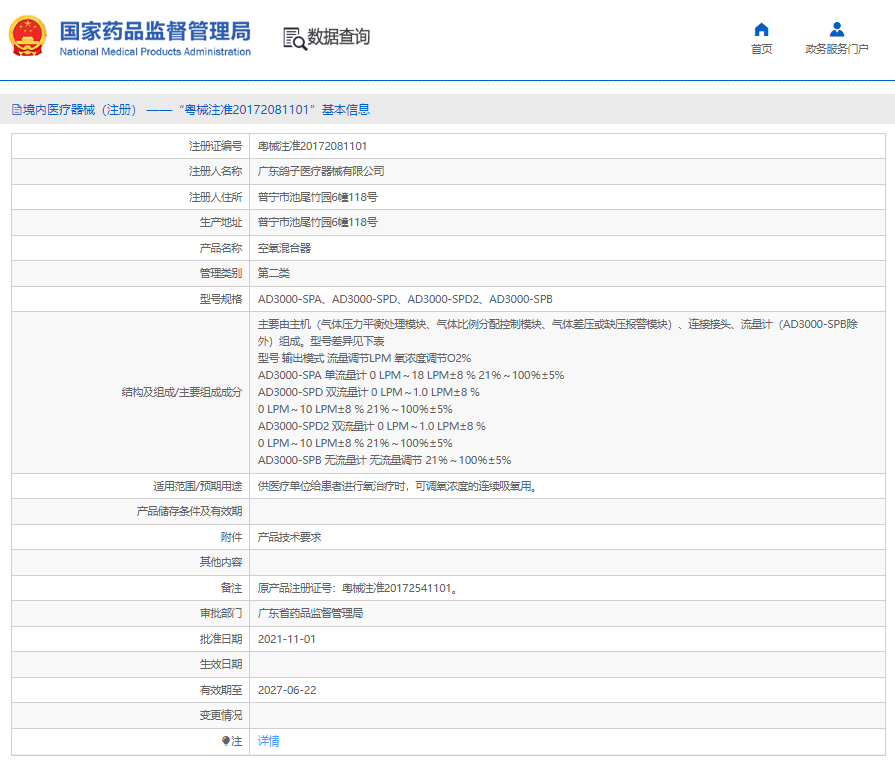Screen dimensions: 895x765
Task: Click attachment 产品技术要求
Action: pos(289,537)
